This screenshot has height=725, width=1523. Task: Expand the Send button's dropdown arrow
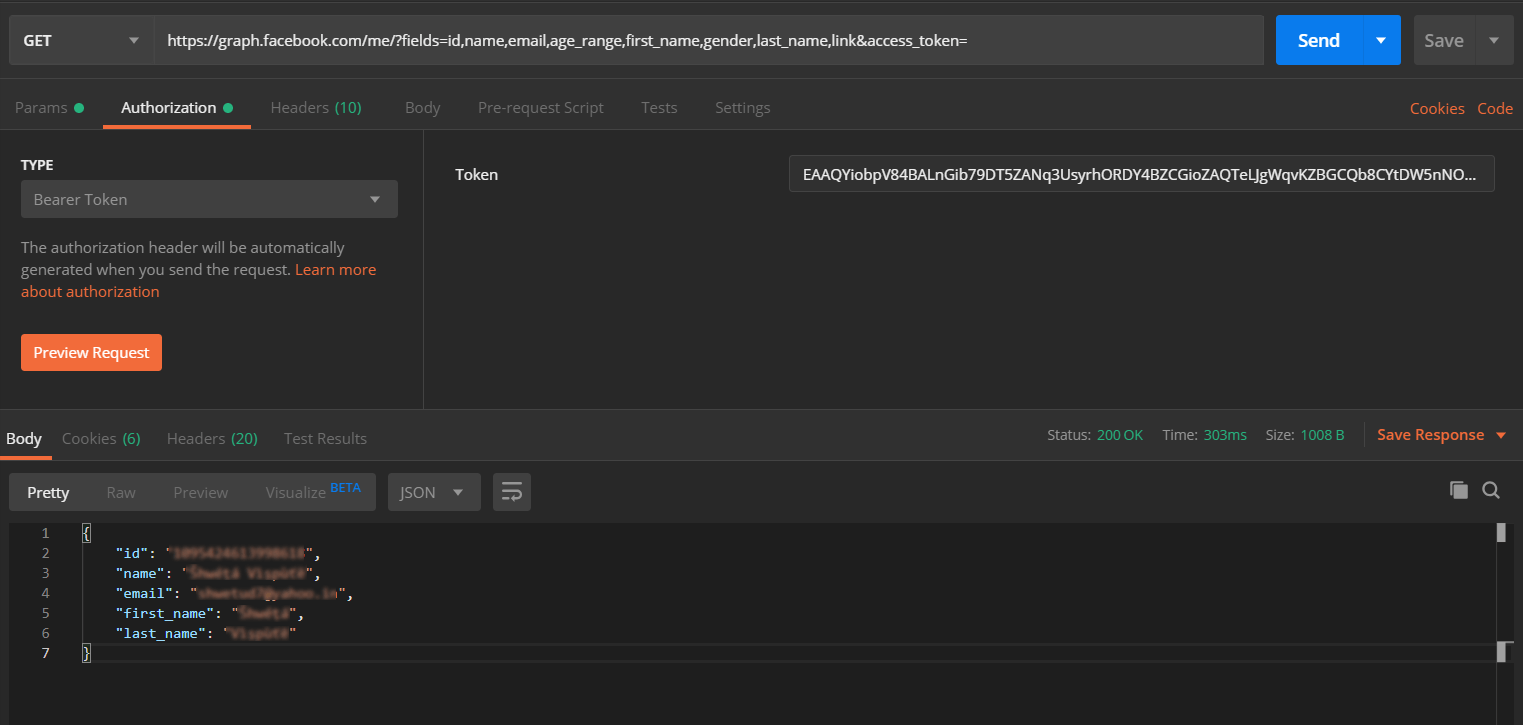point(1382,40)
